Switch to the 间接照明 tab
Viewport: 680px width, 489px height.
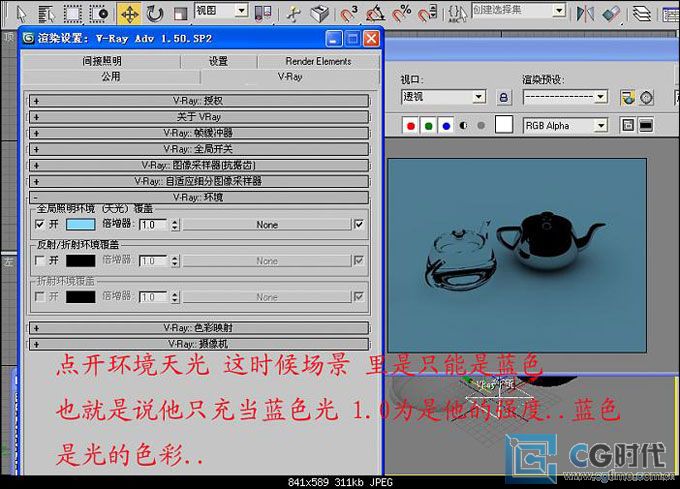(x=101, y=62)
